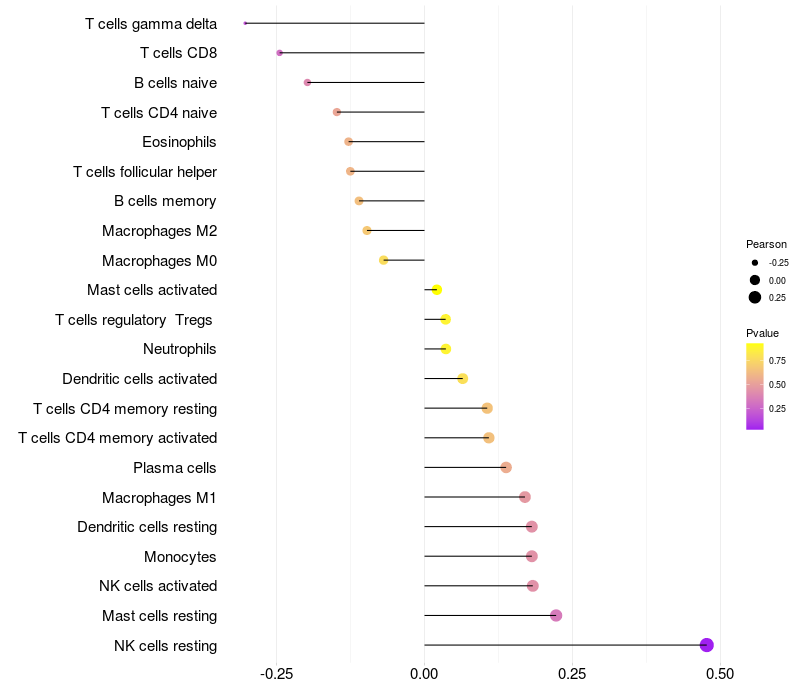Click the -0.25 x-axis tick label
This screenshot has height=700, width=800.
277,674
